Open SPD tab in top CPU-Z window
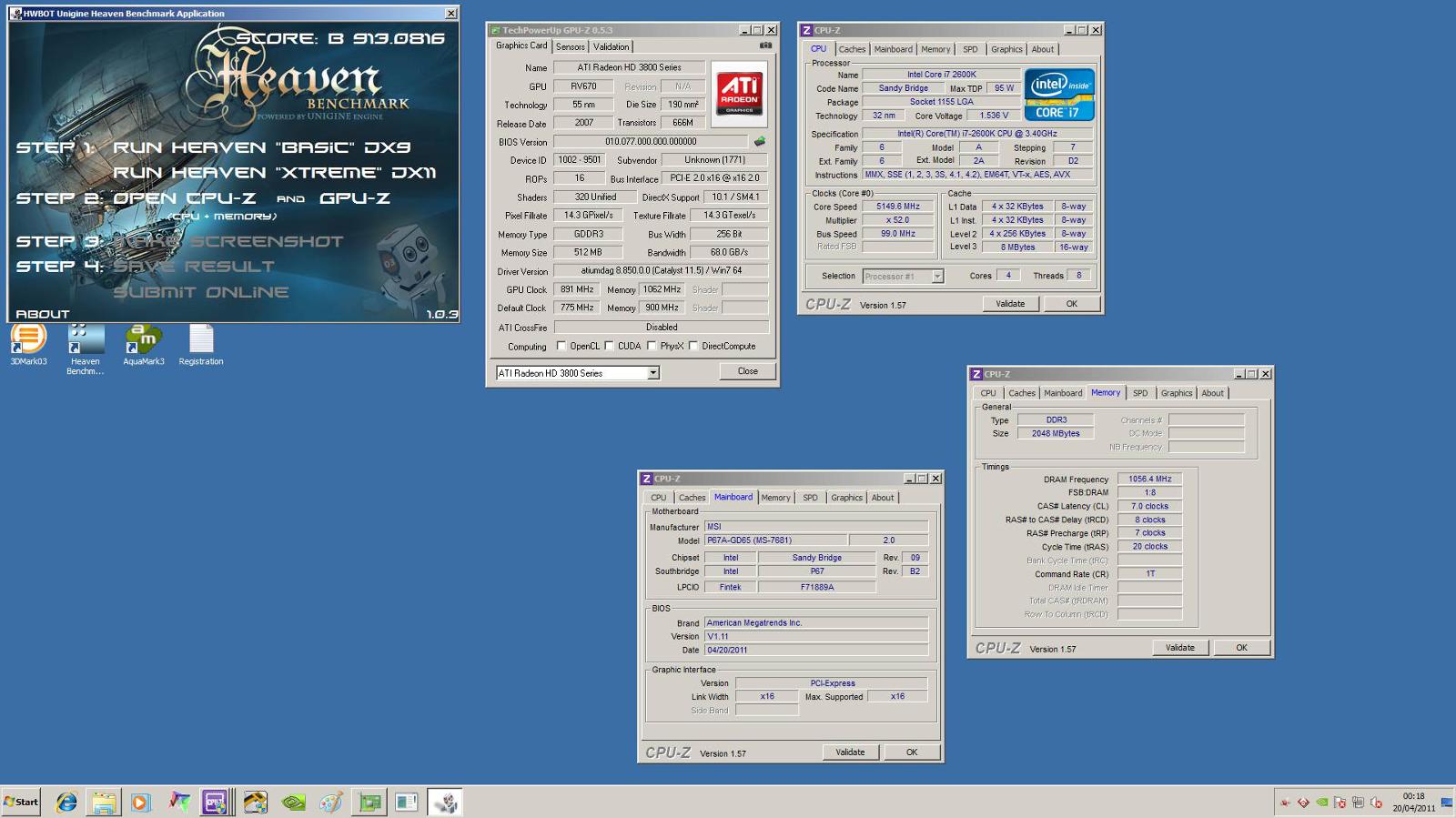1456x818 pixels. click(970, 50)
